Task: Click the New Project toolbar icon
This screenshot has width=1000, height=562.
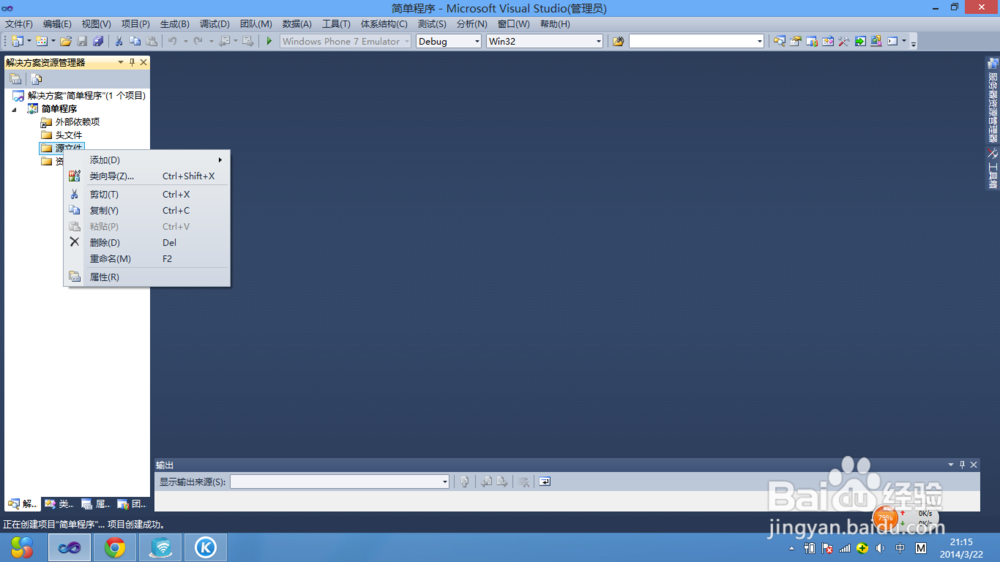Action: (x=17, y=41)
